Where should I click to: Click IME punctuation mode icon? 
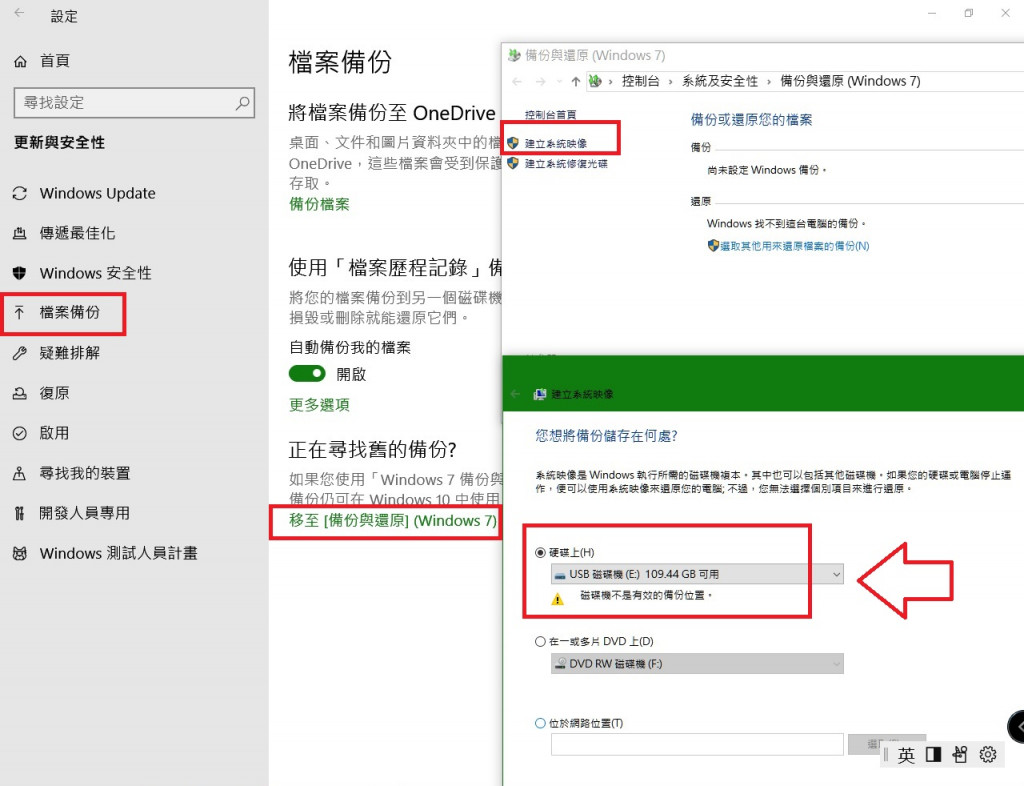tap(959, 755)
